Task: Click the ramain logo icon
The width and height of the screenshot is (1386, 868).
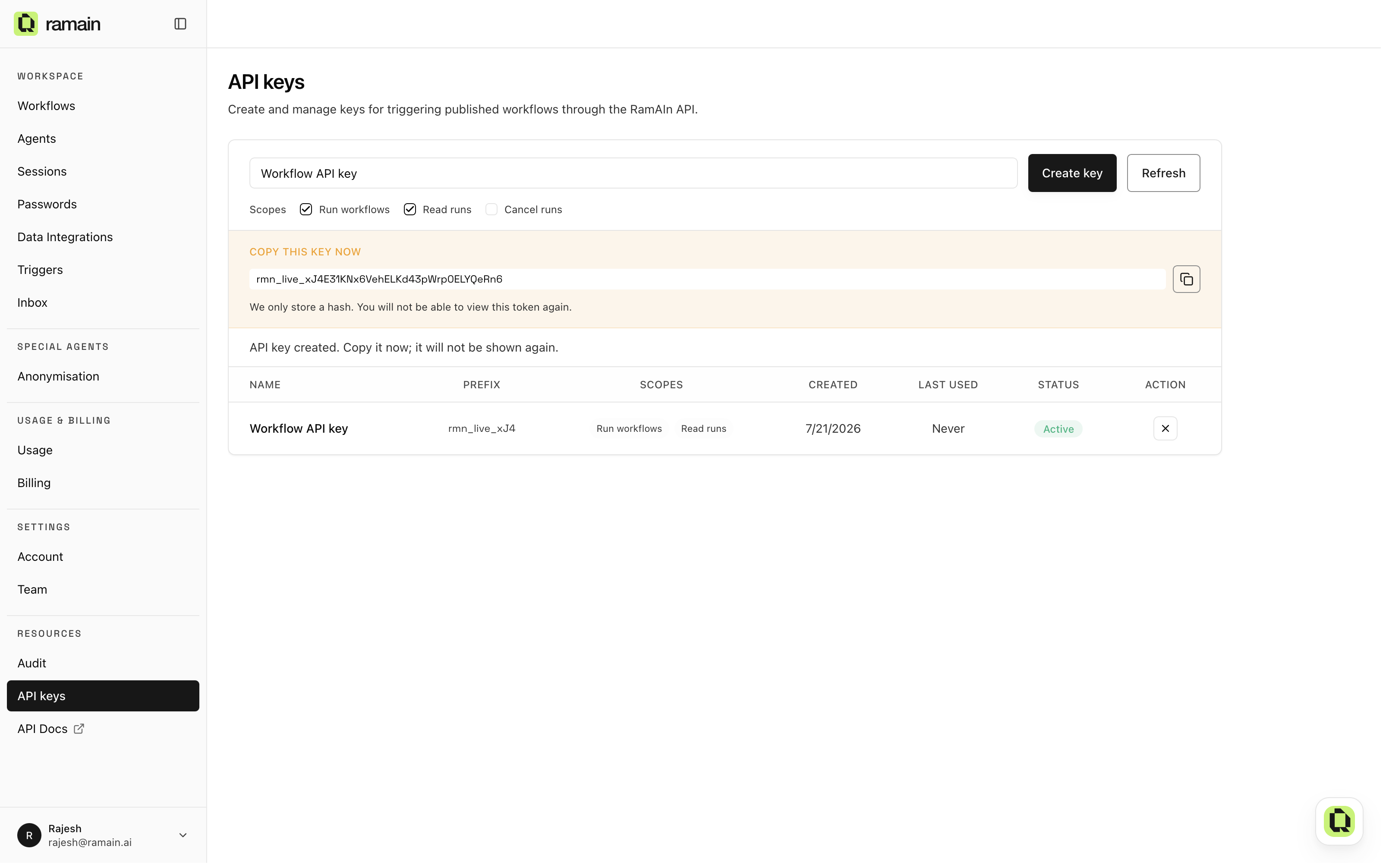Action: tap(26, 24)
